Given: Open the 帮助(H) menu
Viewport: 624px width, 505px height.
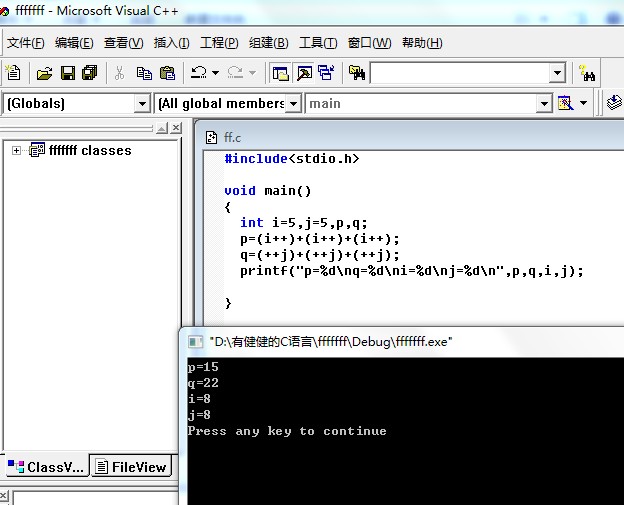Looking at the screenshot, I should pyautogui.click(x=422, y=43).
